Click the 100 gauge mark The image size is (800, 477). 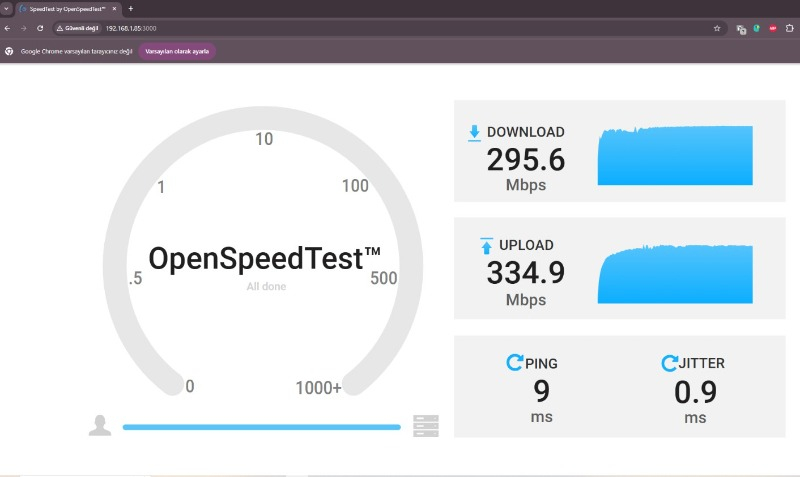(355, 186)
